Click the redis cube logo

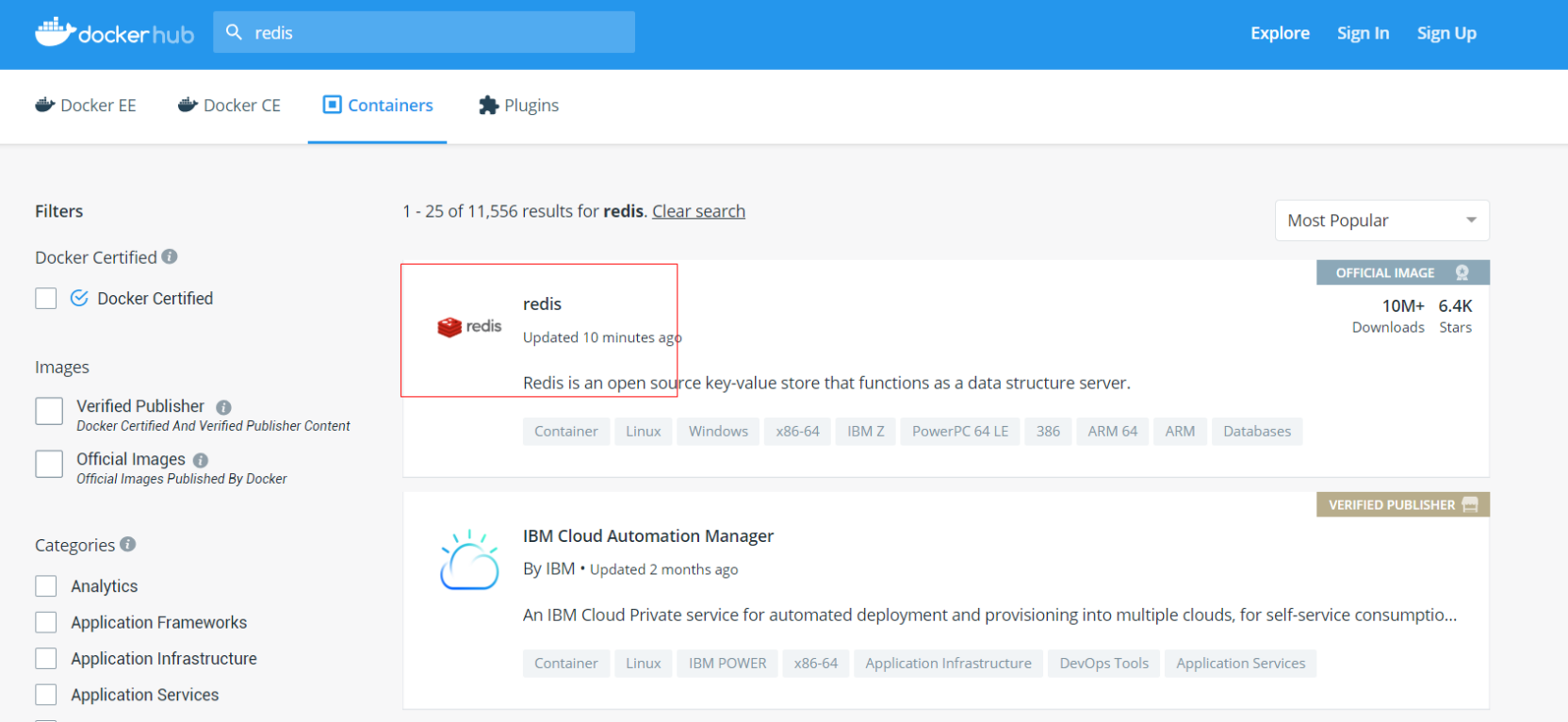click(x=449, y=326)
